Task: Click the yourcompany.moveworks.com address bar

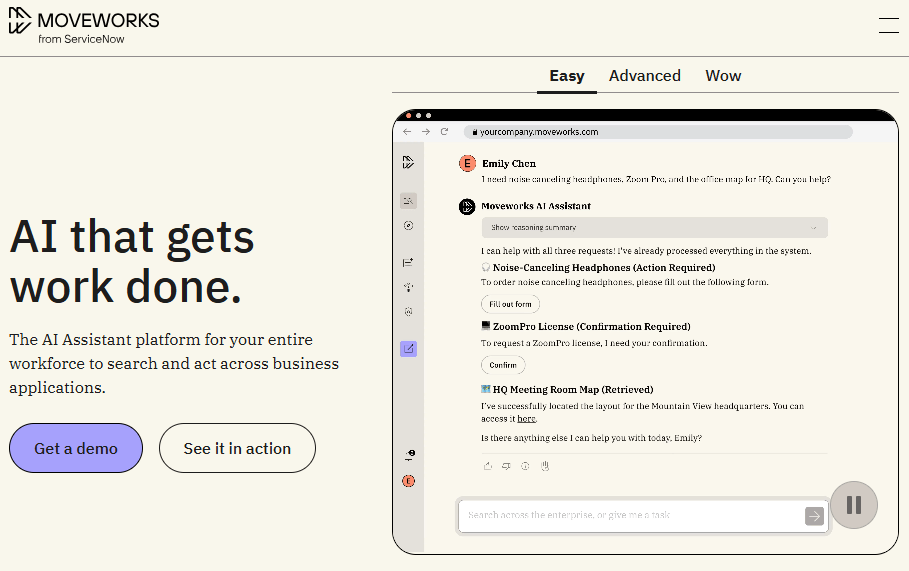Action: pyautogui.click(x=658, y=132)
